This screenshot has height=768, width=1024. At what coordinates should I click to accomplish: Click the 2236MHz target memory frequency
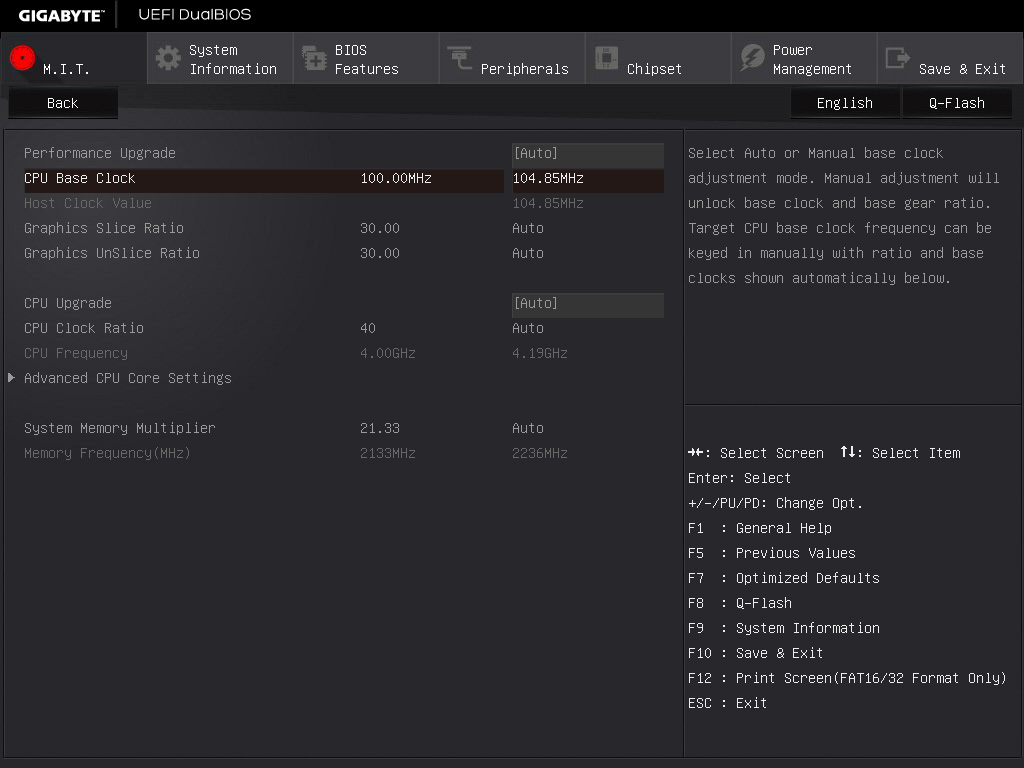pyautogui.click(x=539, y=453)
